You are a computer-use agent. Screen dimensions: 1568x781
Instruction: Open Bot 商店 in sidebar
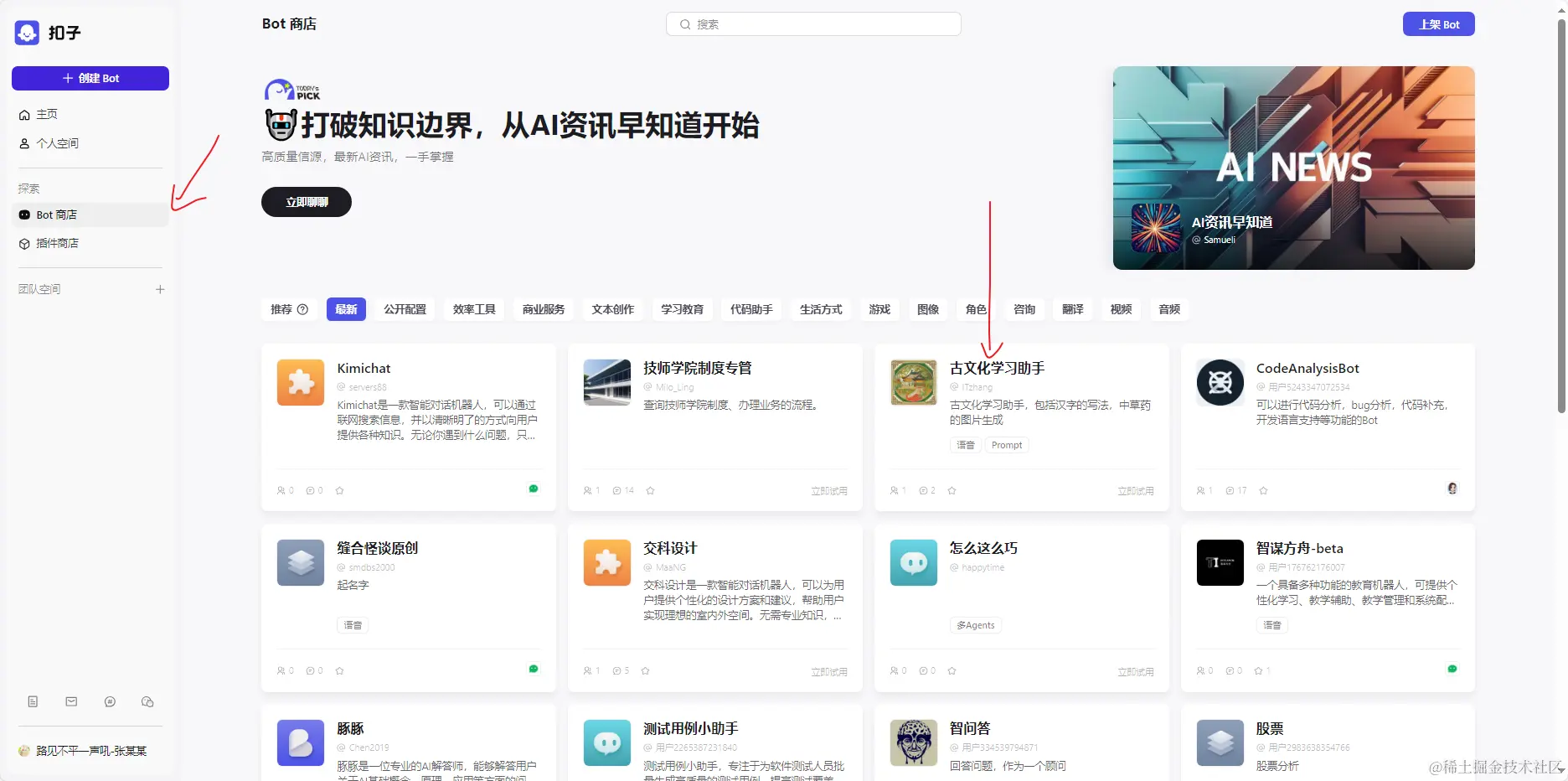tap(90, 215)
